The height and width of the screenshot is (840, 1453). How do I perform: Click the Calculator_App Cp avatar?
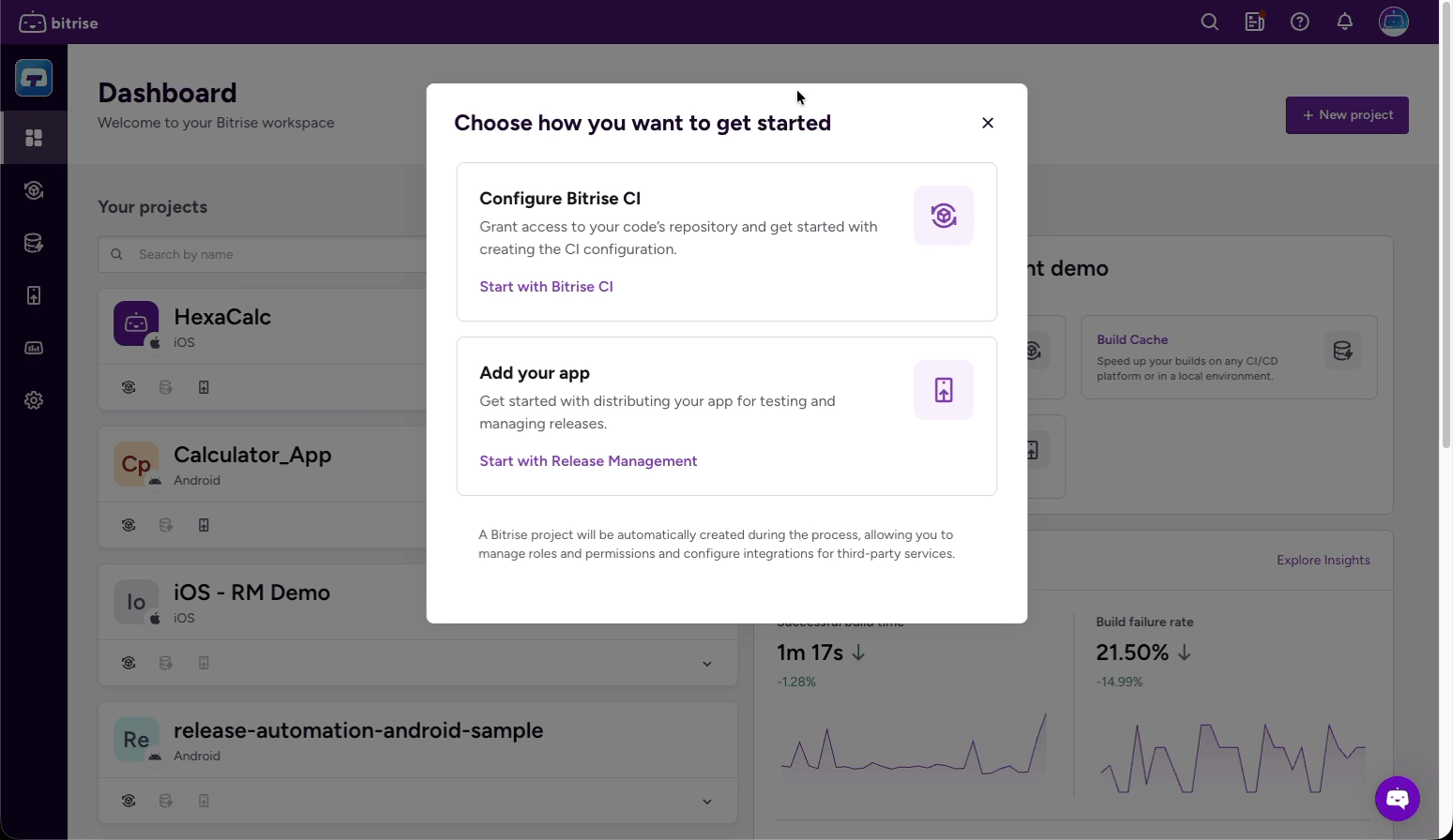[136, 463]
